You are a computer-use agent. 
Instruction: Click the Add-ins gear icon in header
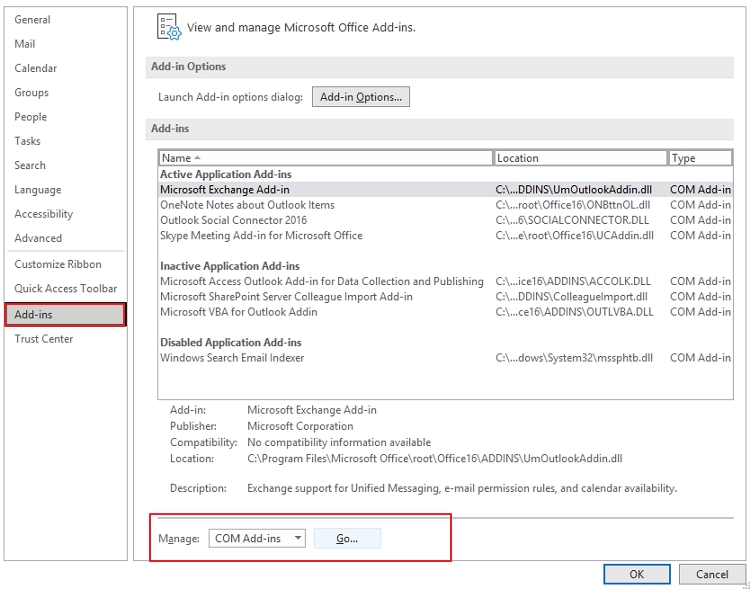tap(169, 28)
